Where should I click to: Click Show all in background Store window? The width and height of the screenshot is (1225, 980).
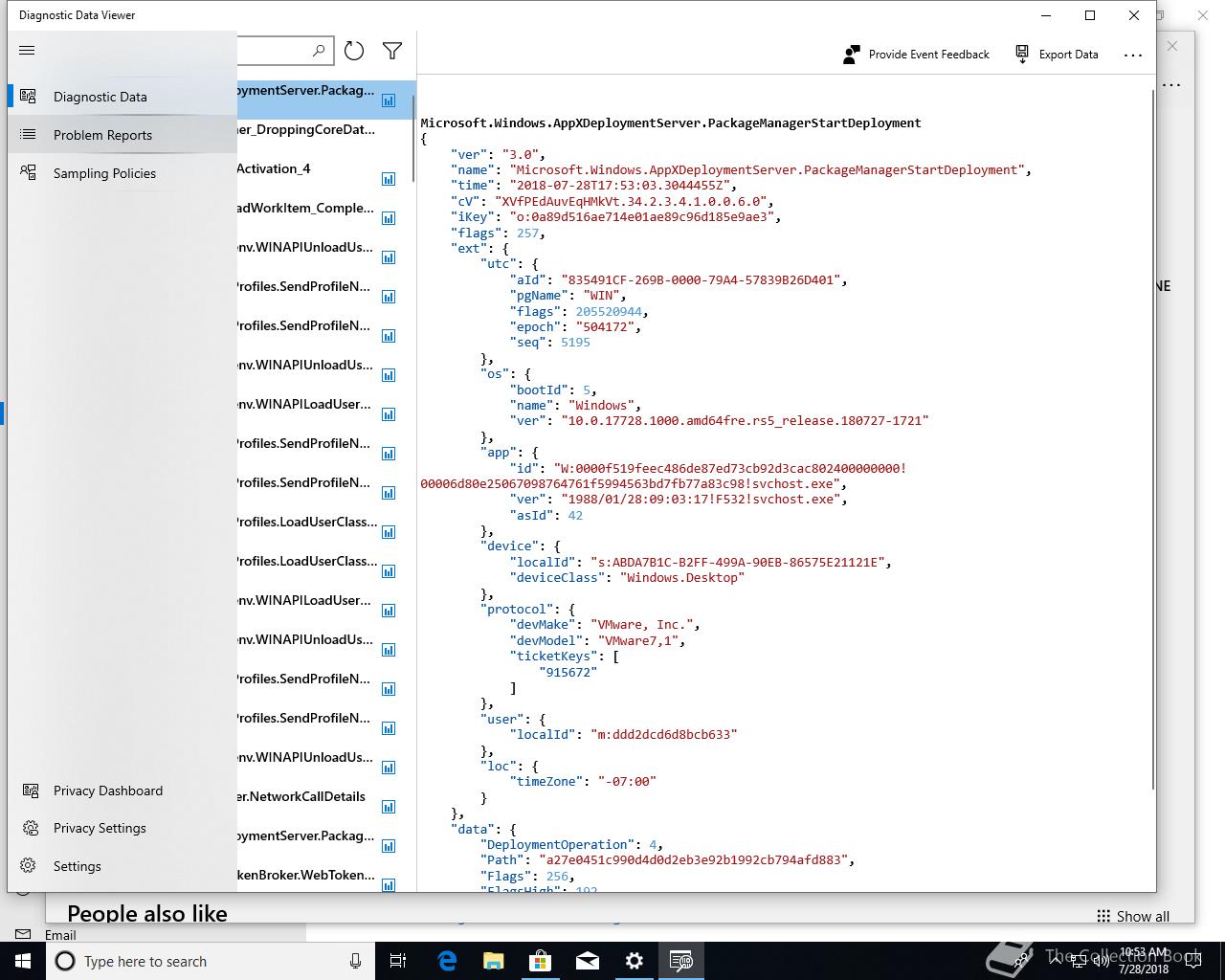click(1133, 916)
